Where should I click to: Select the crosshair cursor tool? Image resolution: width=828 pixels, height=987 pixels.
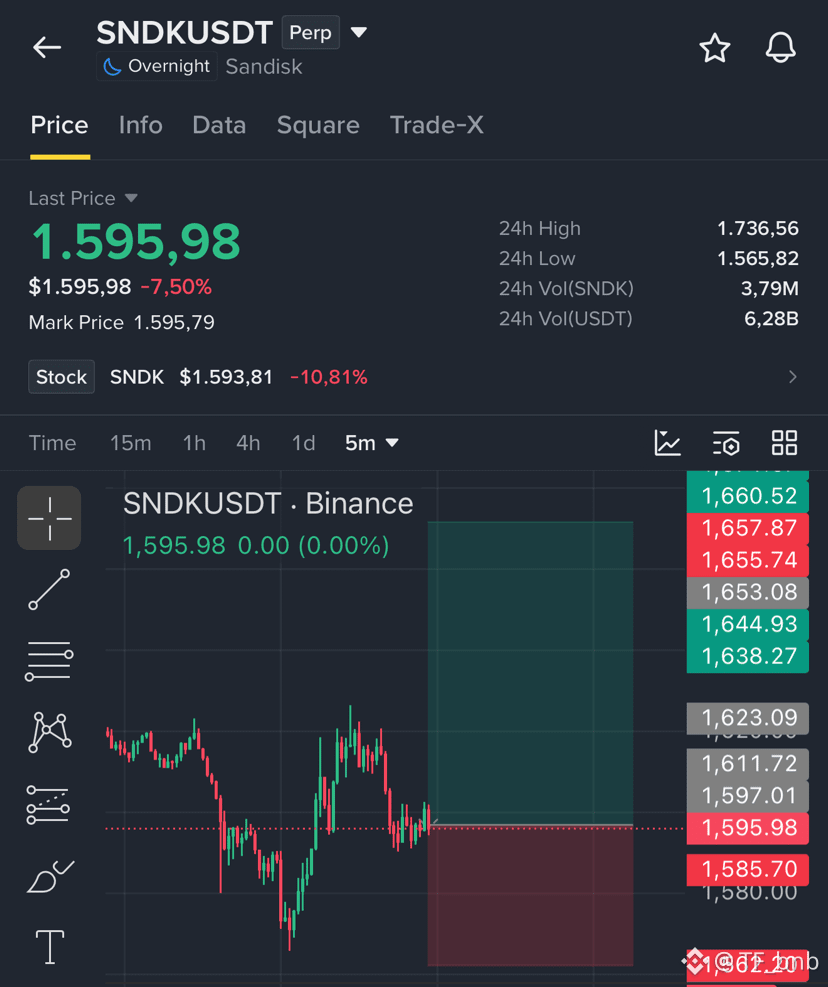click(49, 518)
